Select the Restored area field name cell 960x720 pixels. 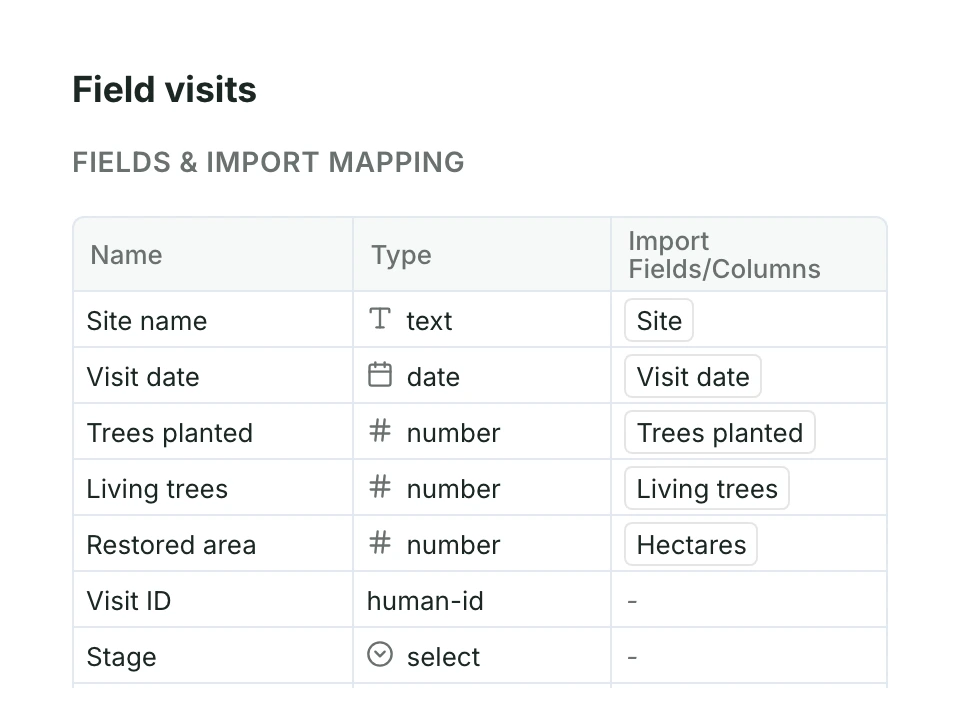(213, 544)
